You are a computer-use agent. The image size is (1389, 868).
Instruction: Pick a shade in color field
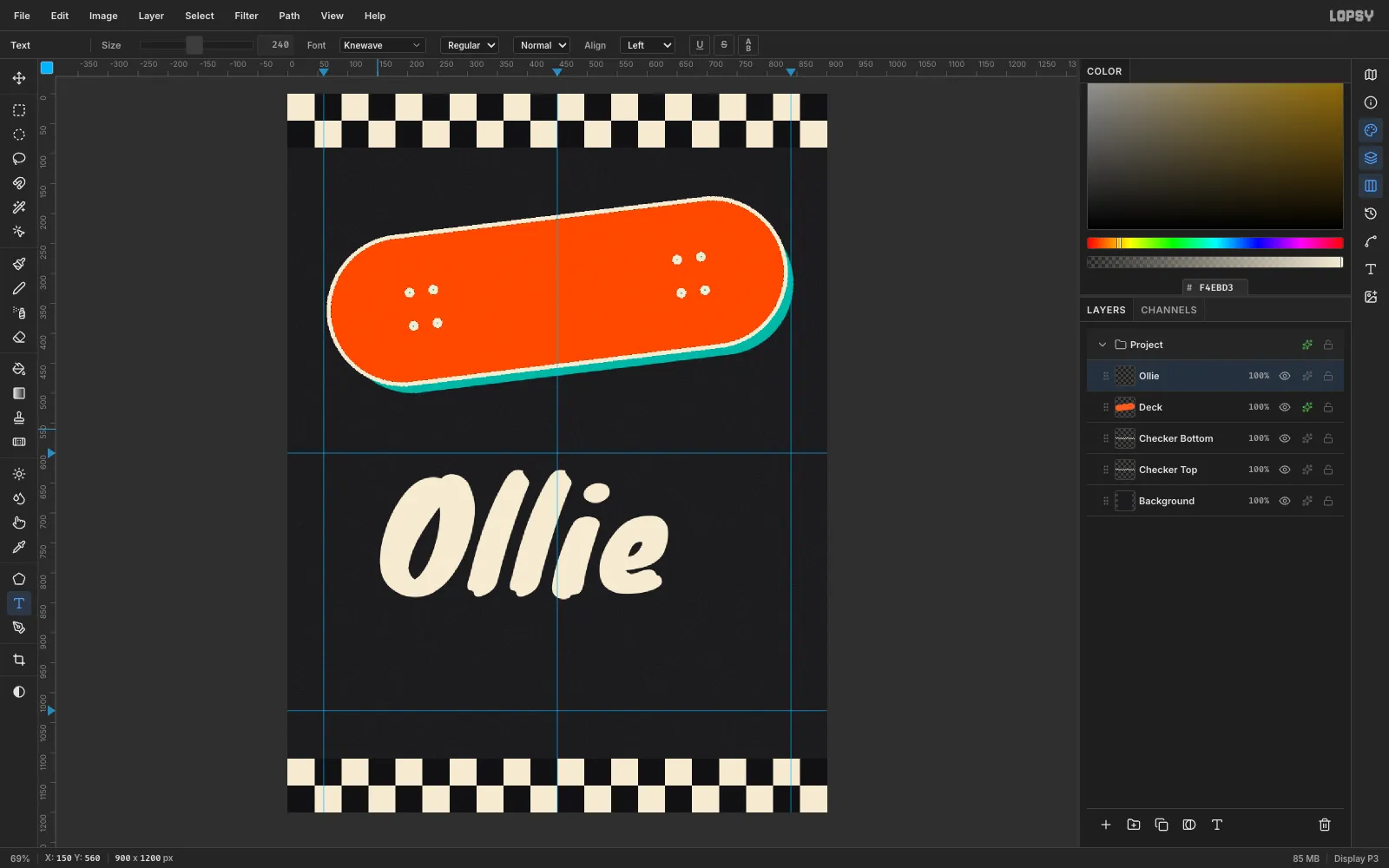click(1215, 156)
